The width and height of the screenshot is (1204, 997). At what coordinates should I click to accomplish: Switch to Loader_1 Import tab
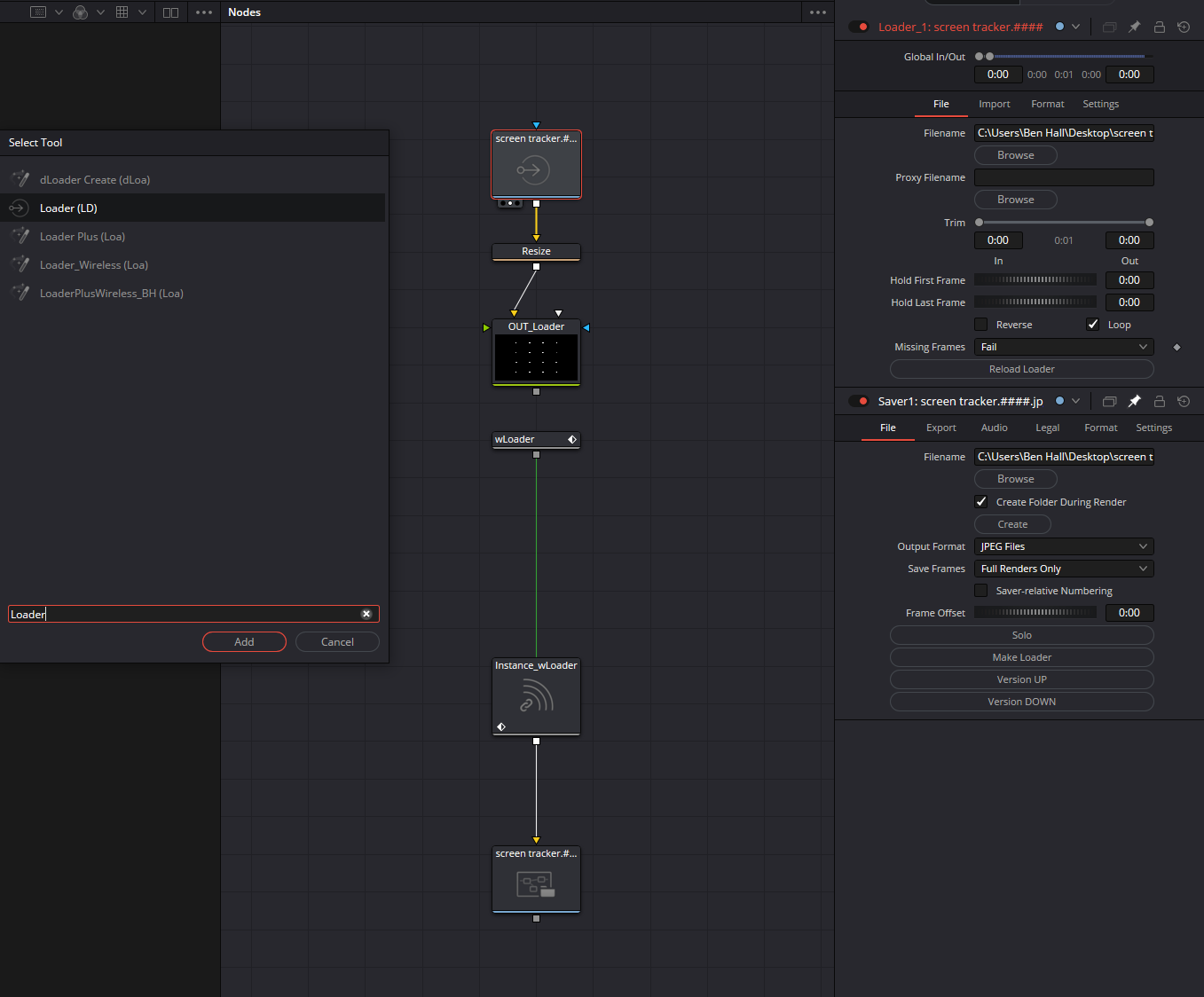995,105
